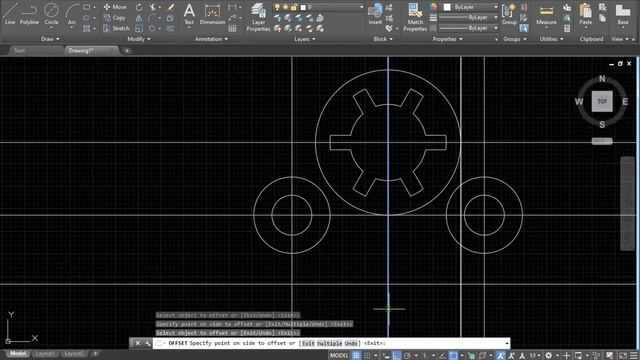Click MODEL button in status bar

coord(339,356)
